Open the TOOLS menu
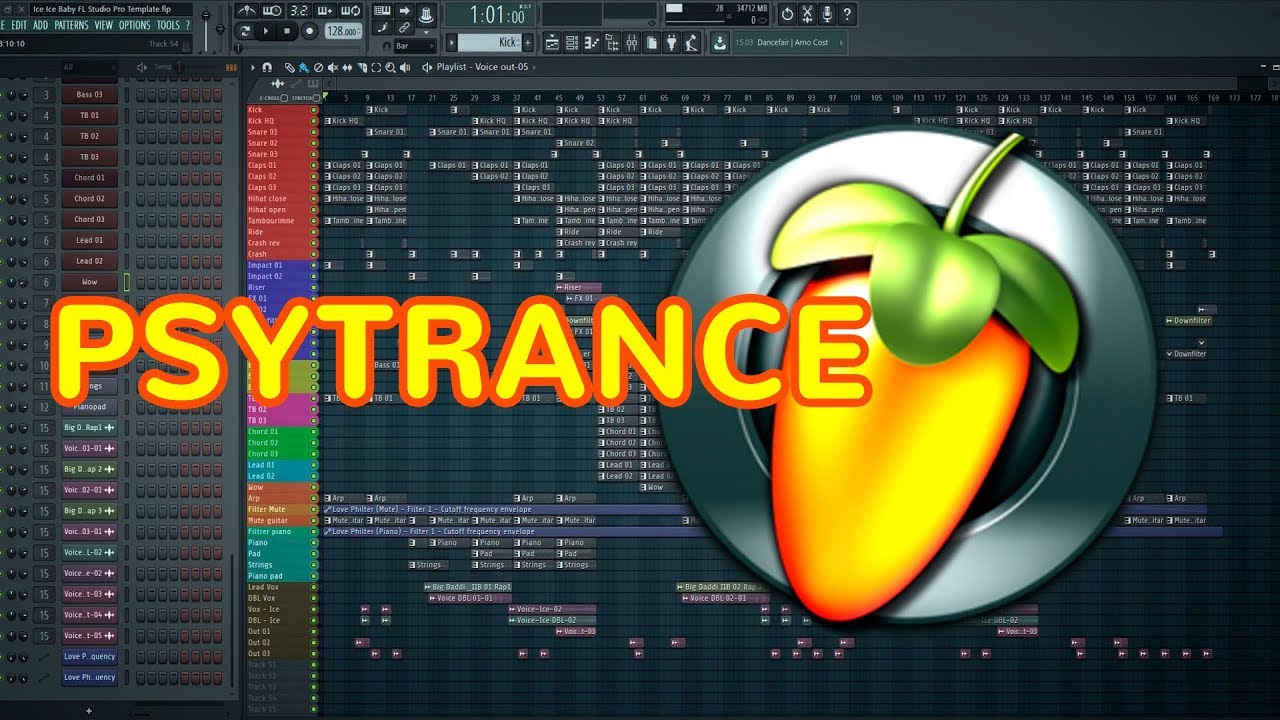Viewport: 1280px width, 720px height. [168, 25]
